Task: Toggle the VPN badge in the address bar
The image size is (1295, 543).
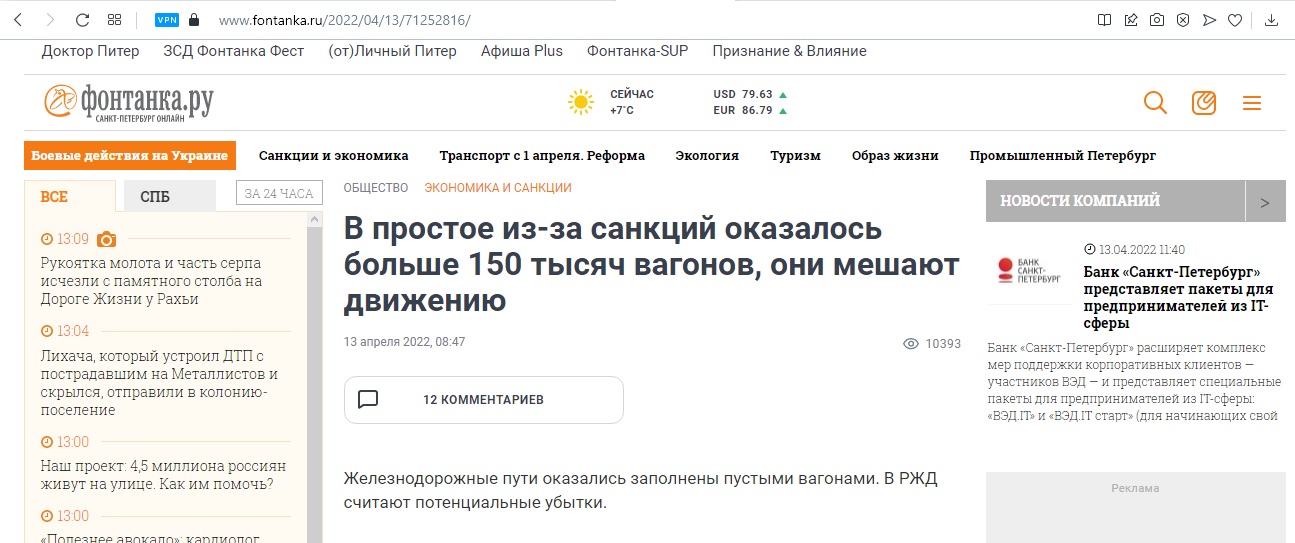Action: tap(167, 20)
